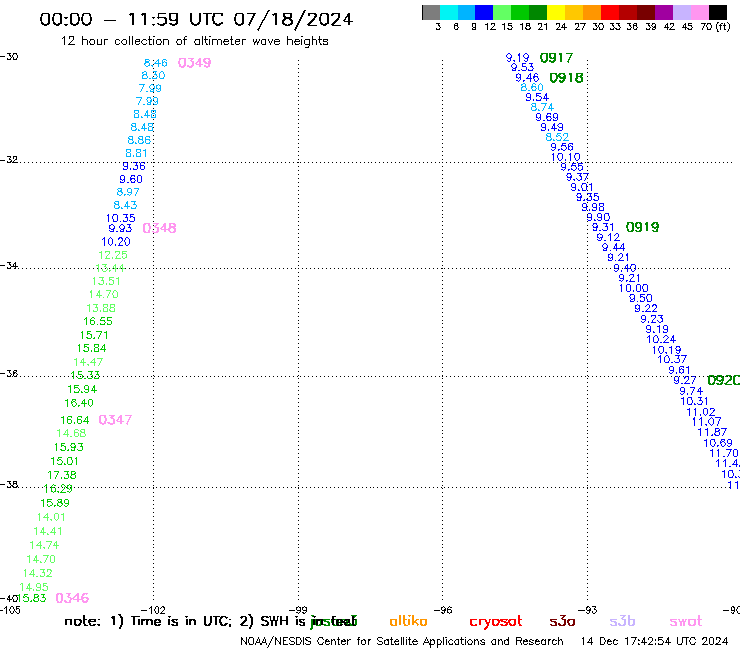Click the longitude axis label -99
This screenshot has height=650, width=740.
pos(298,610)
